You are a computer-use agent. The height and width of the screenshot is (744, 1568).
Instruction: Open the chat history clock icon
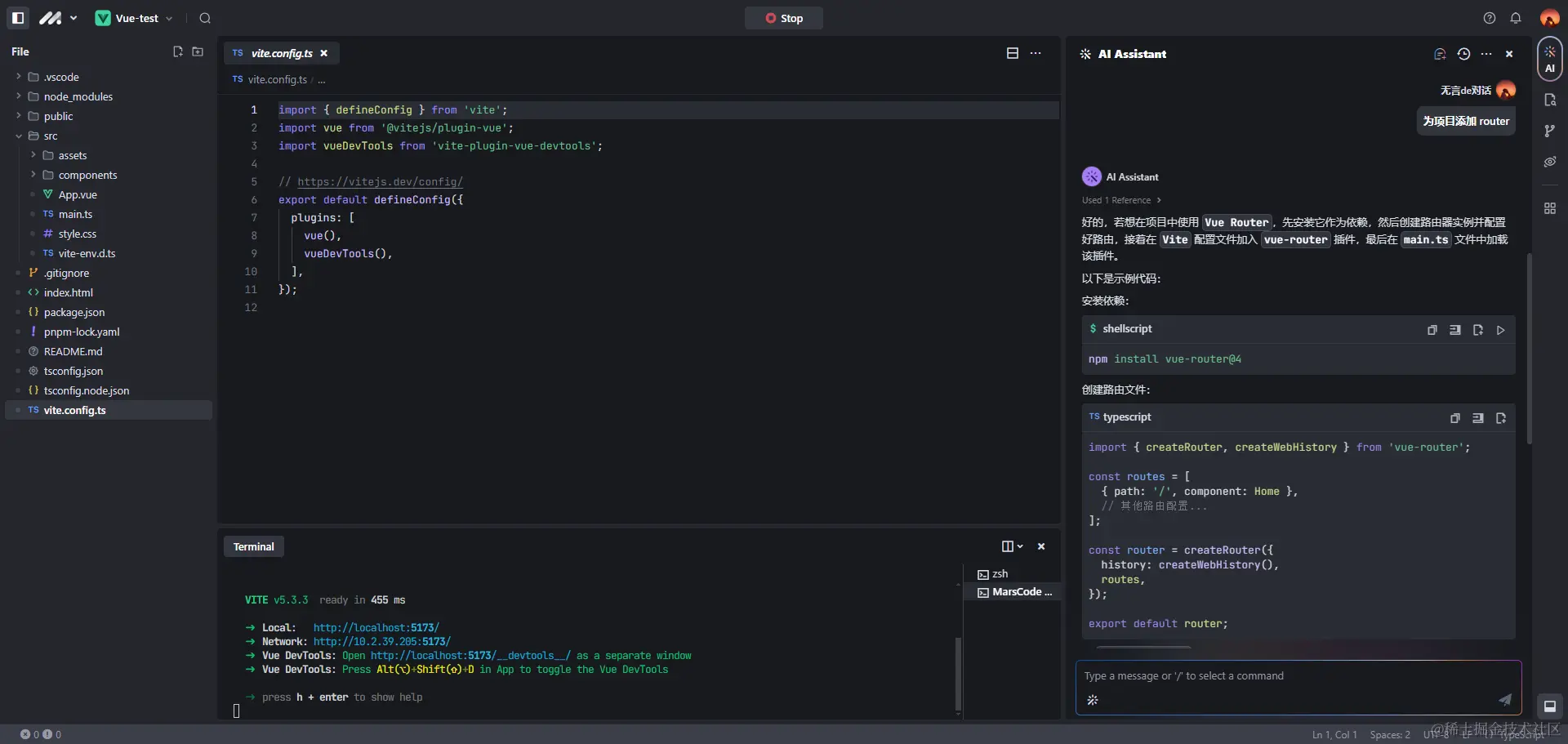click(1463, 54)
